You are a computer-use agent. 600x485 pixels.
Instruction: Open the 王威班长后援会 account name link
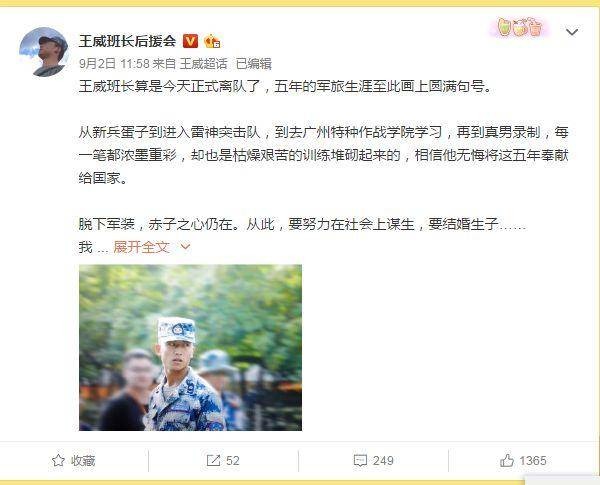127,41
